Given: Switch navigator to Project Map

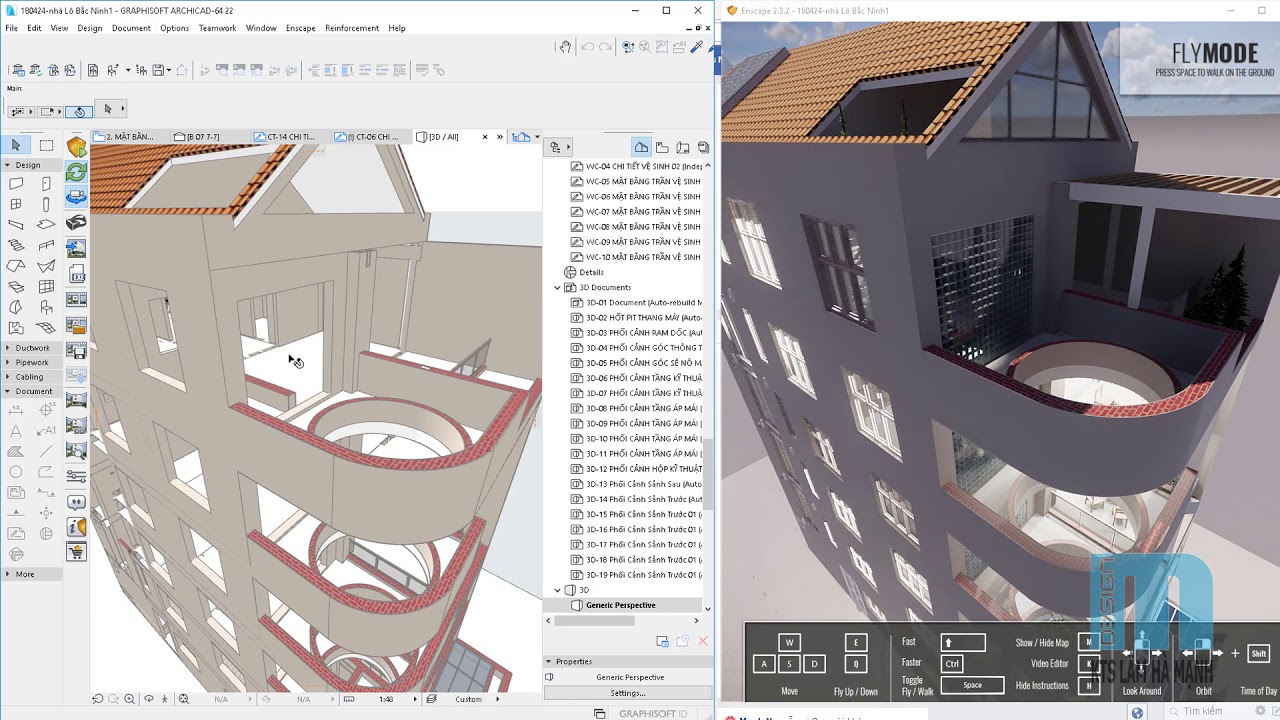Looking at the screenshot, I should [x=641, y=147].
